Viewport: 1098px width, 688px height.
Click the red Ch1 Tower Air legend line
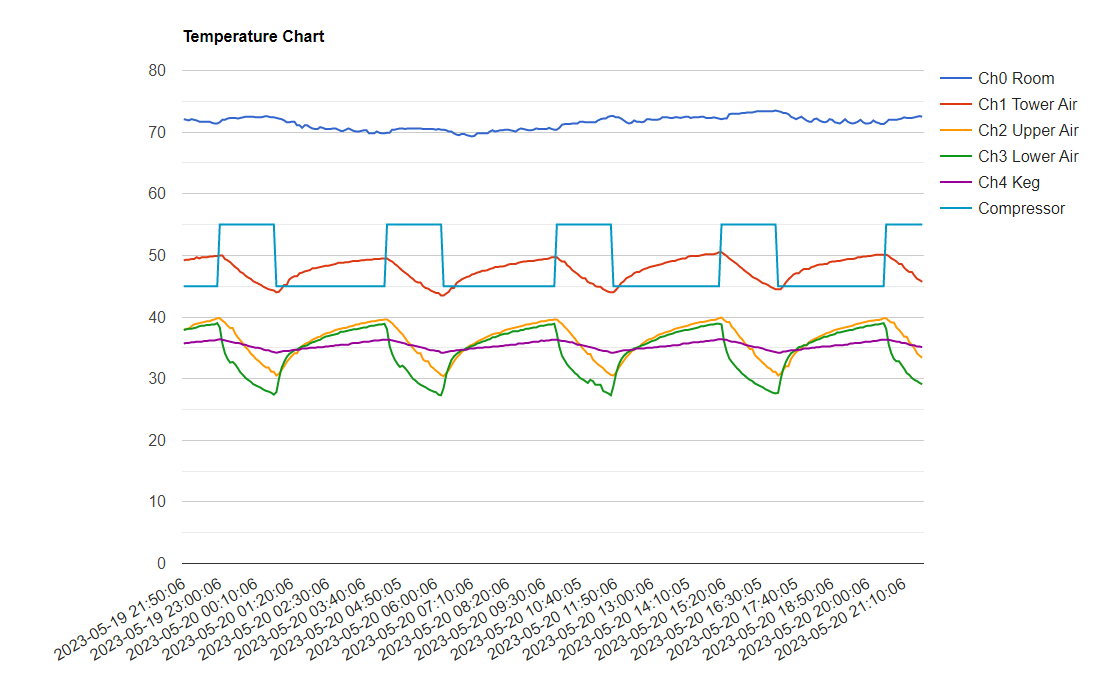tap(956, 104)
